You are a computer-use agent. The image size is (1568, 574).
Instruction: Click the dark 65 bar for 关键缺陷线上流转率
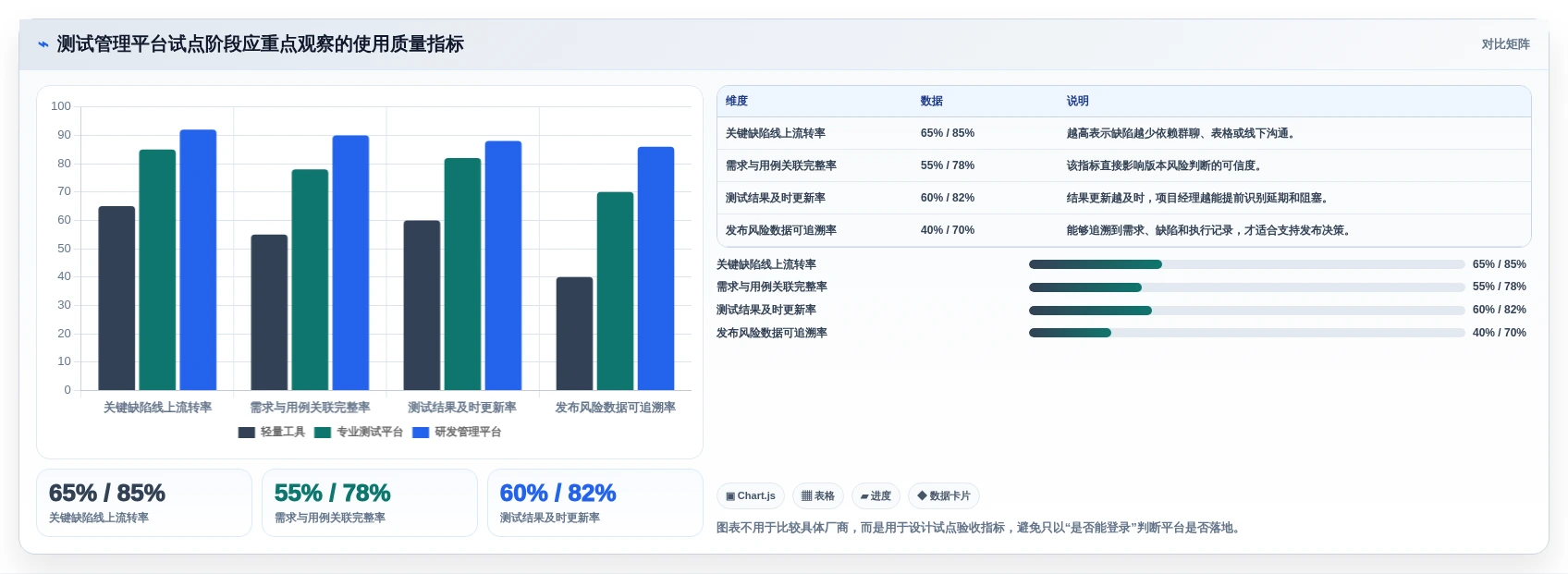tap(116, 298)
